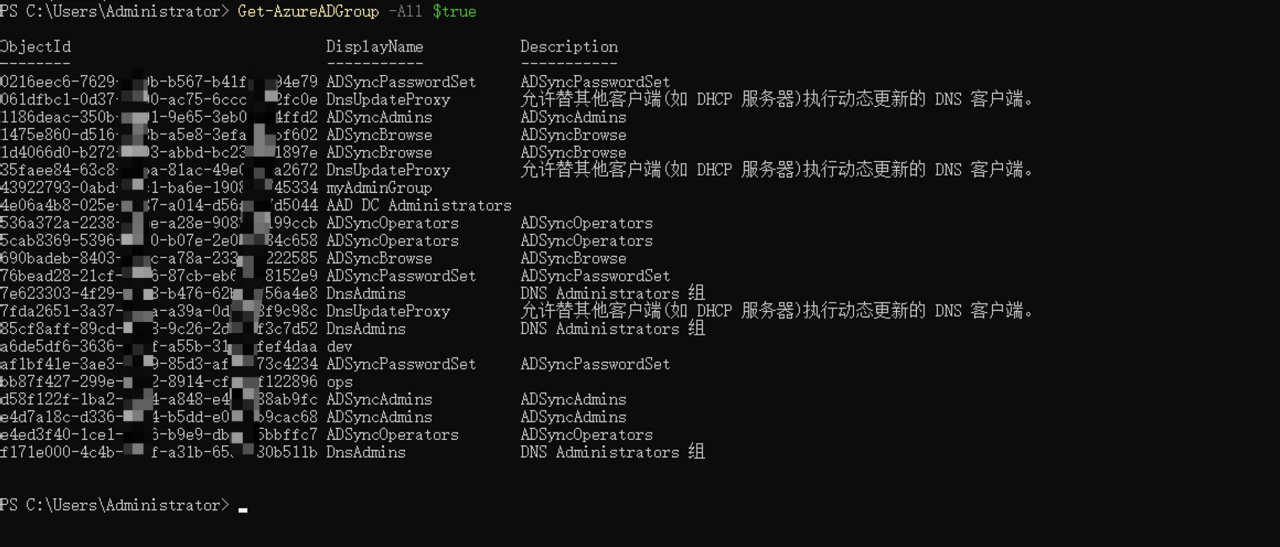Click the DisplayName column header
This screenshot has width=1280, height=547.
375,47
